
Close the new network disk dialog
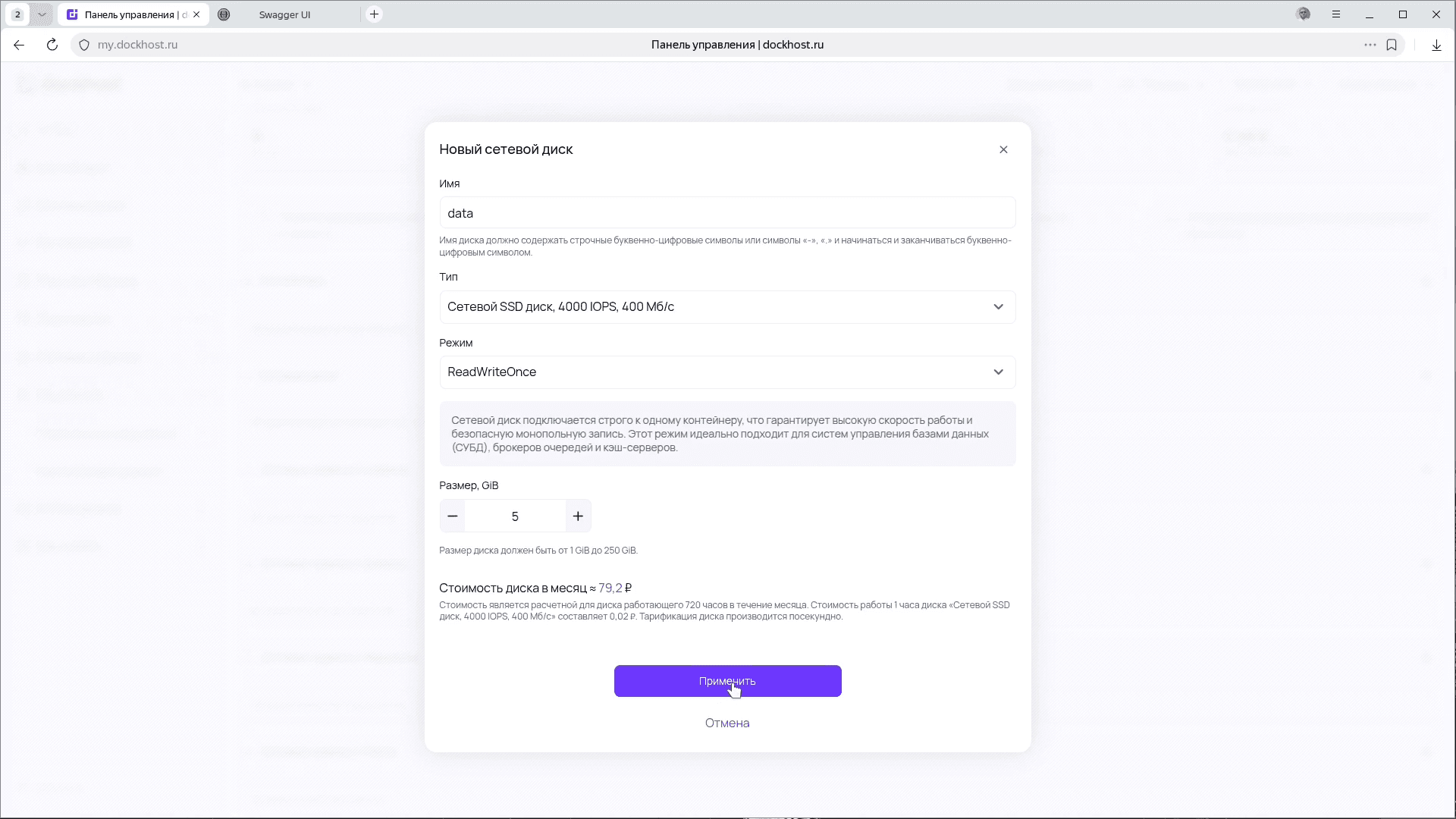coord(1003,149)
